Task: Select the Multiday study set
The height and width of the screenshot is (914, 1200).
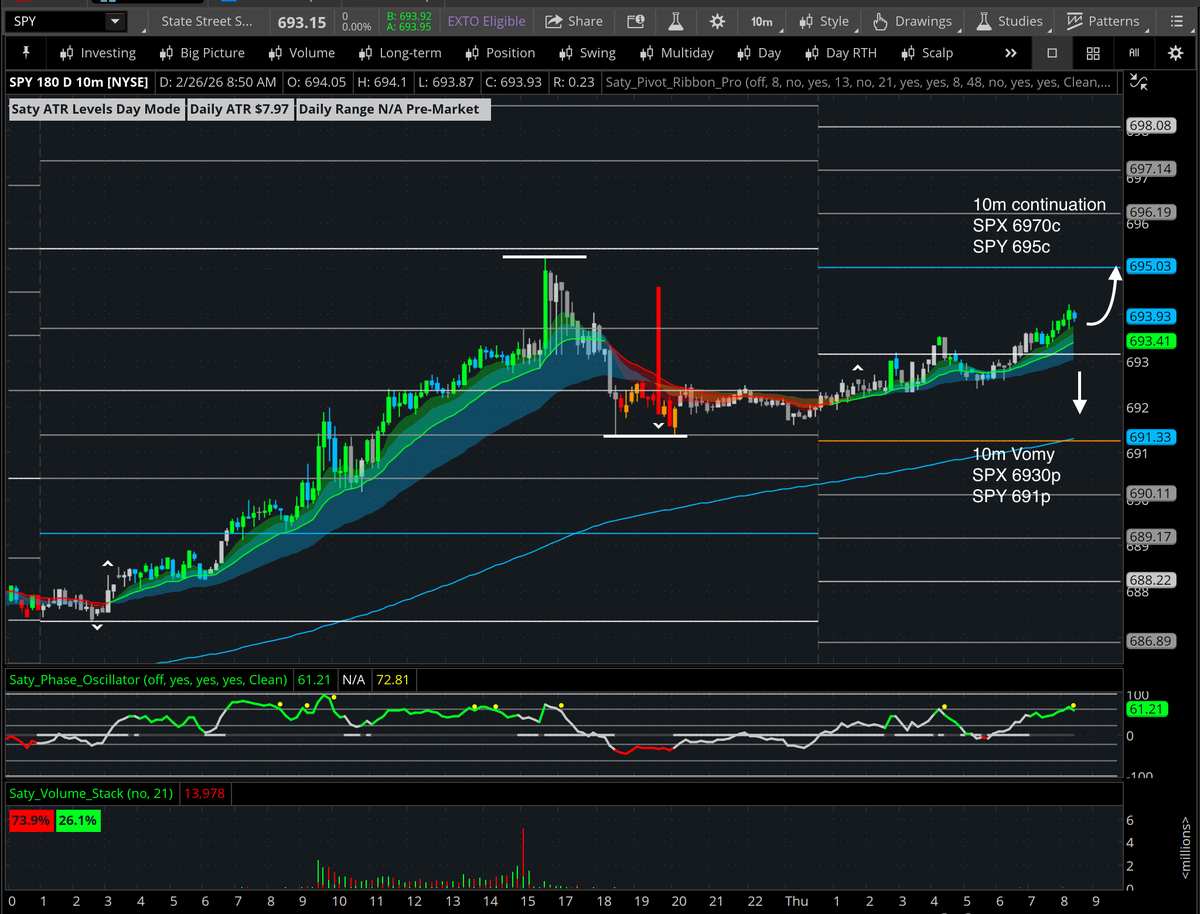Action: [675, 53]
